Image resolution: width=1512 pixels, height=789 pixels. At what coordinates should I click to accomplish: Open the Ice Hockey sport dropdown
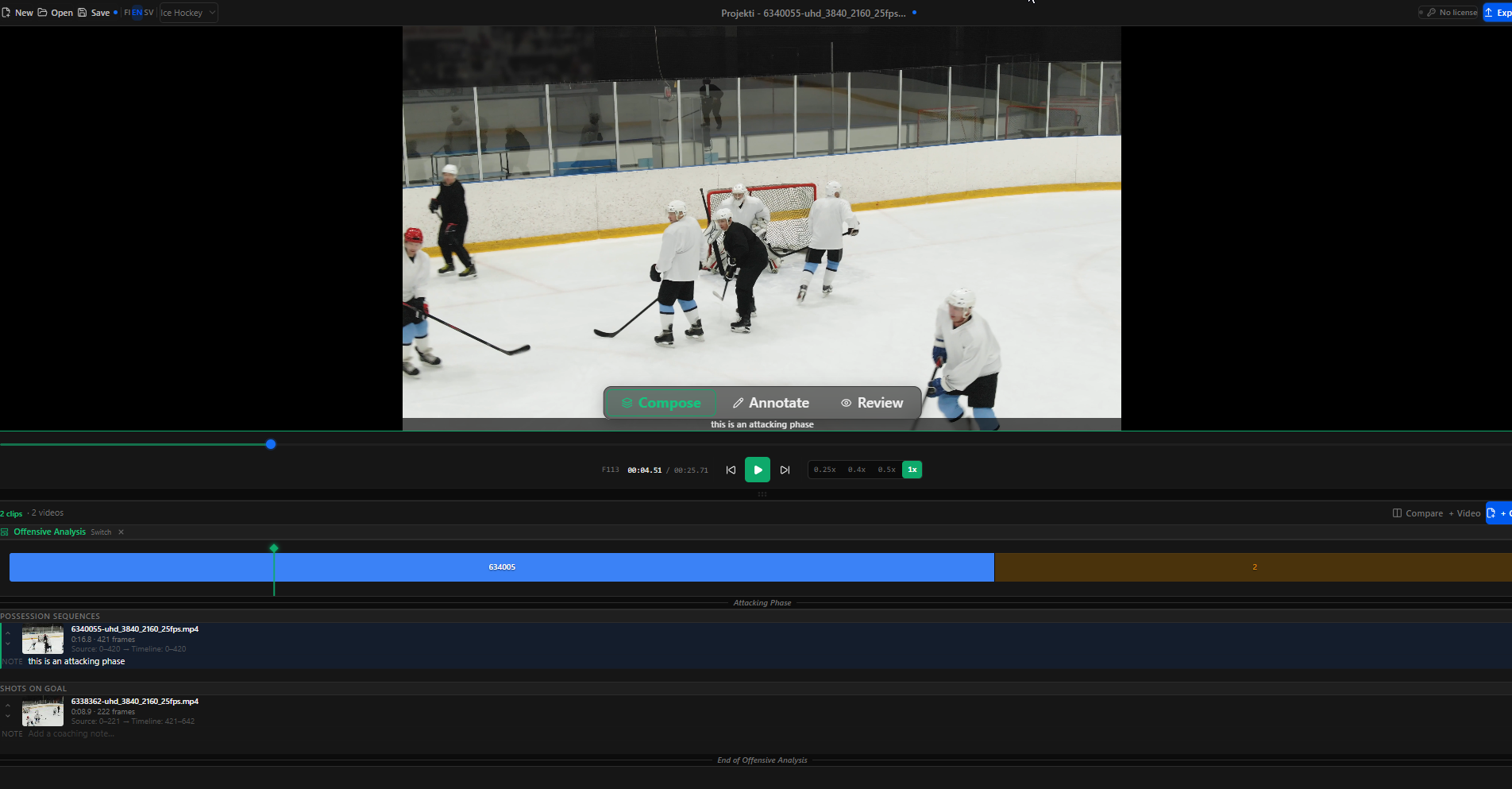pos(187,12)
